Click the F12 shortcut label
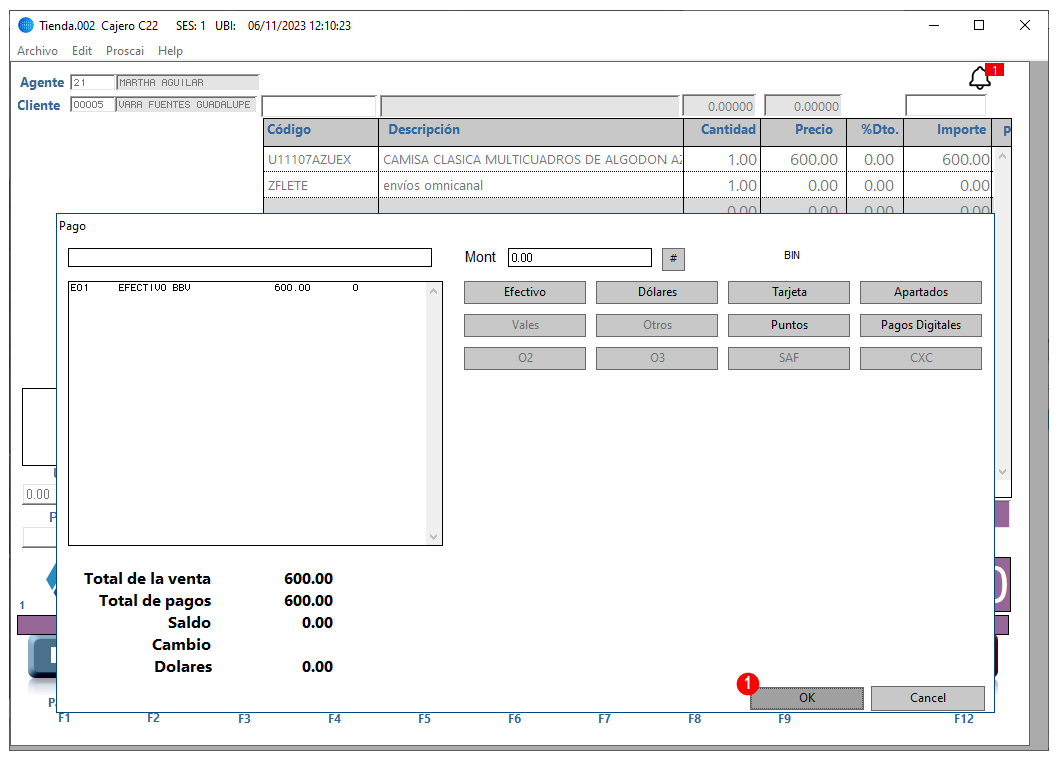1058x758 pixels. [x=964, y=719]
